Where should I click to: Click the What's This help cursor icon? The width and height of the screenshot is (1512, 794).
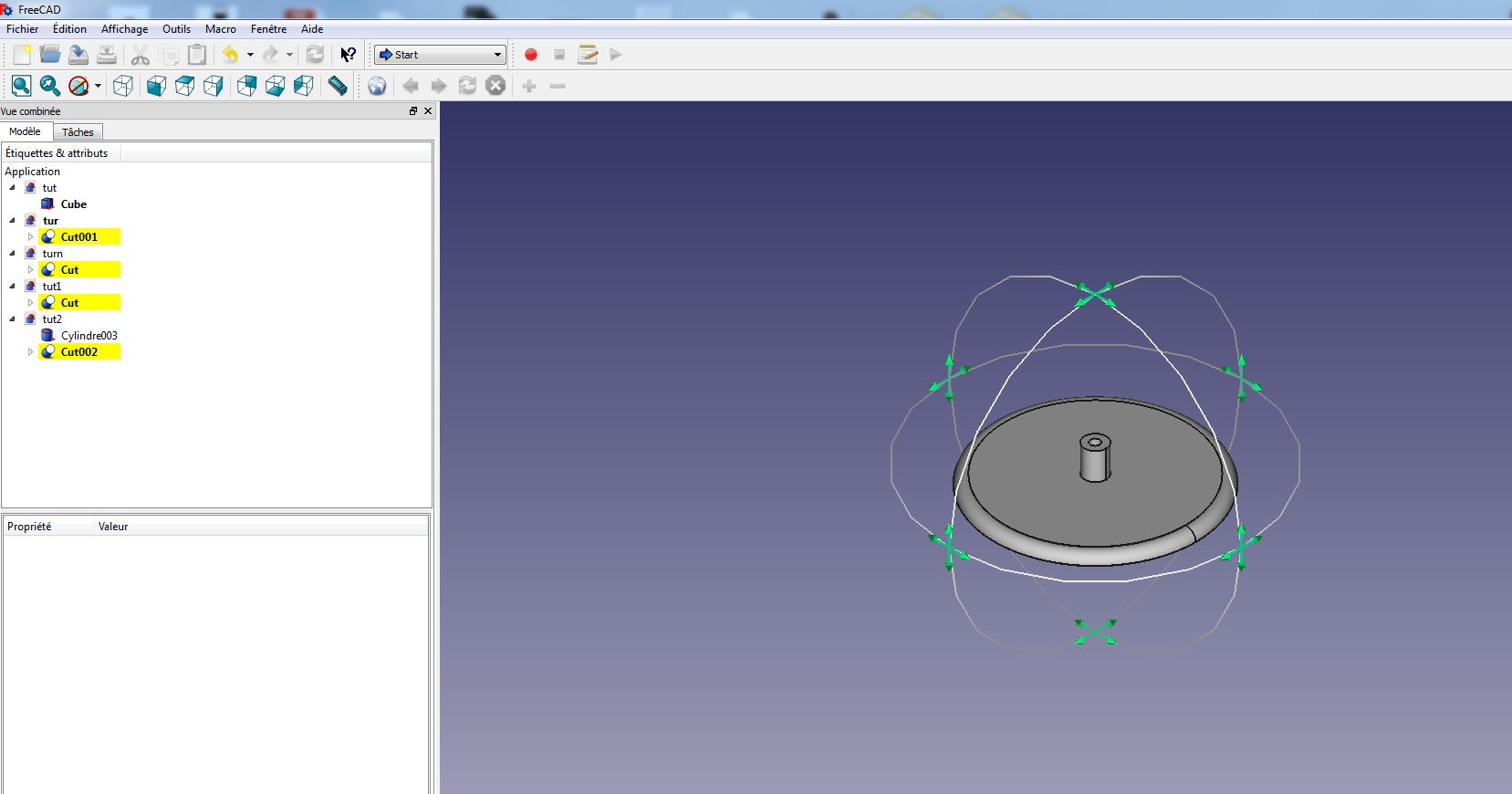tap(348, 55)
